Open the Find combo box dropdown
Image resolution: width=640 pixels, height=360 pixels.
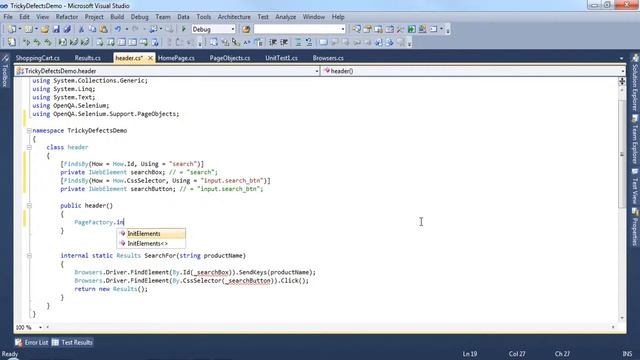342,29
